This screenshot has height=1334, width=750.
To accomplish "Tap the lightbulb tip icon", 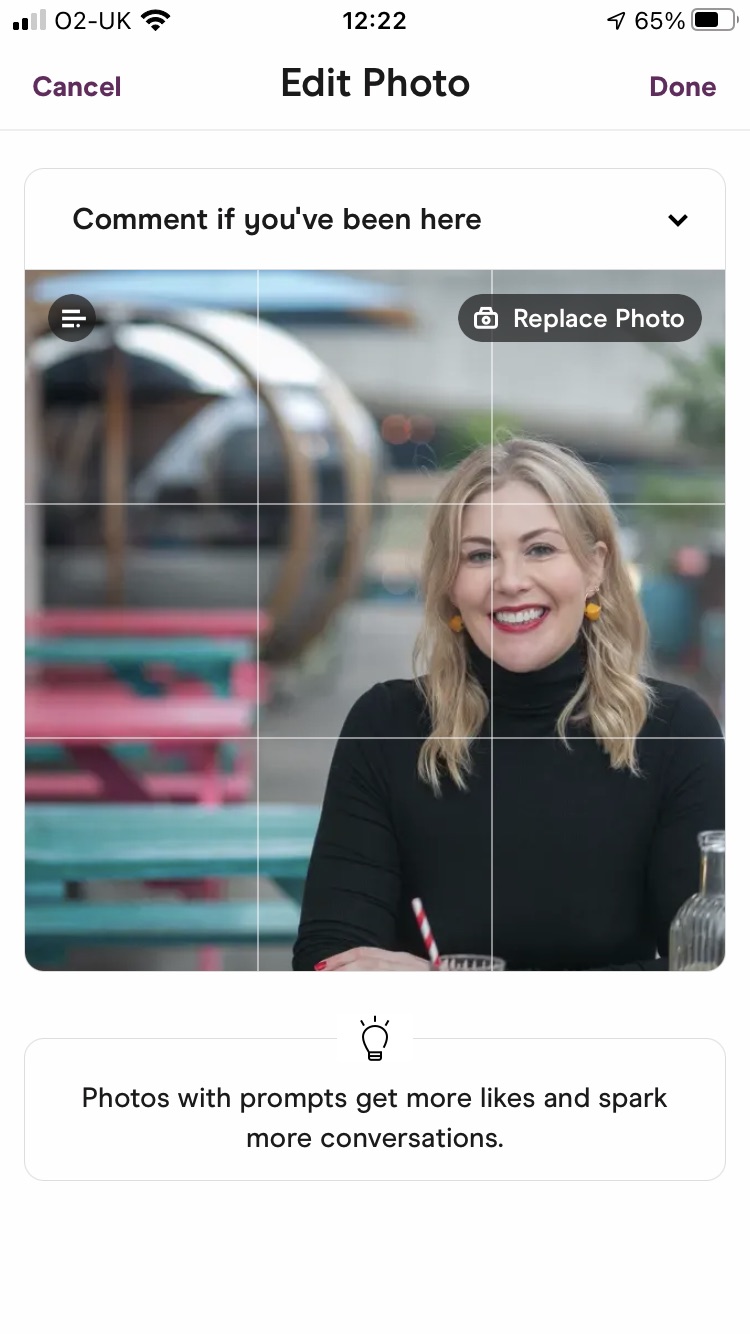I will pos(375,1039).
